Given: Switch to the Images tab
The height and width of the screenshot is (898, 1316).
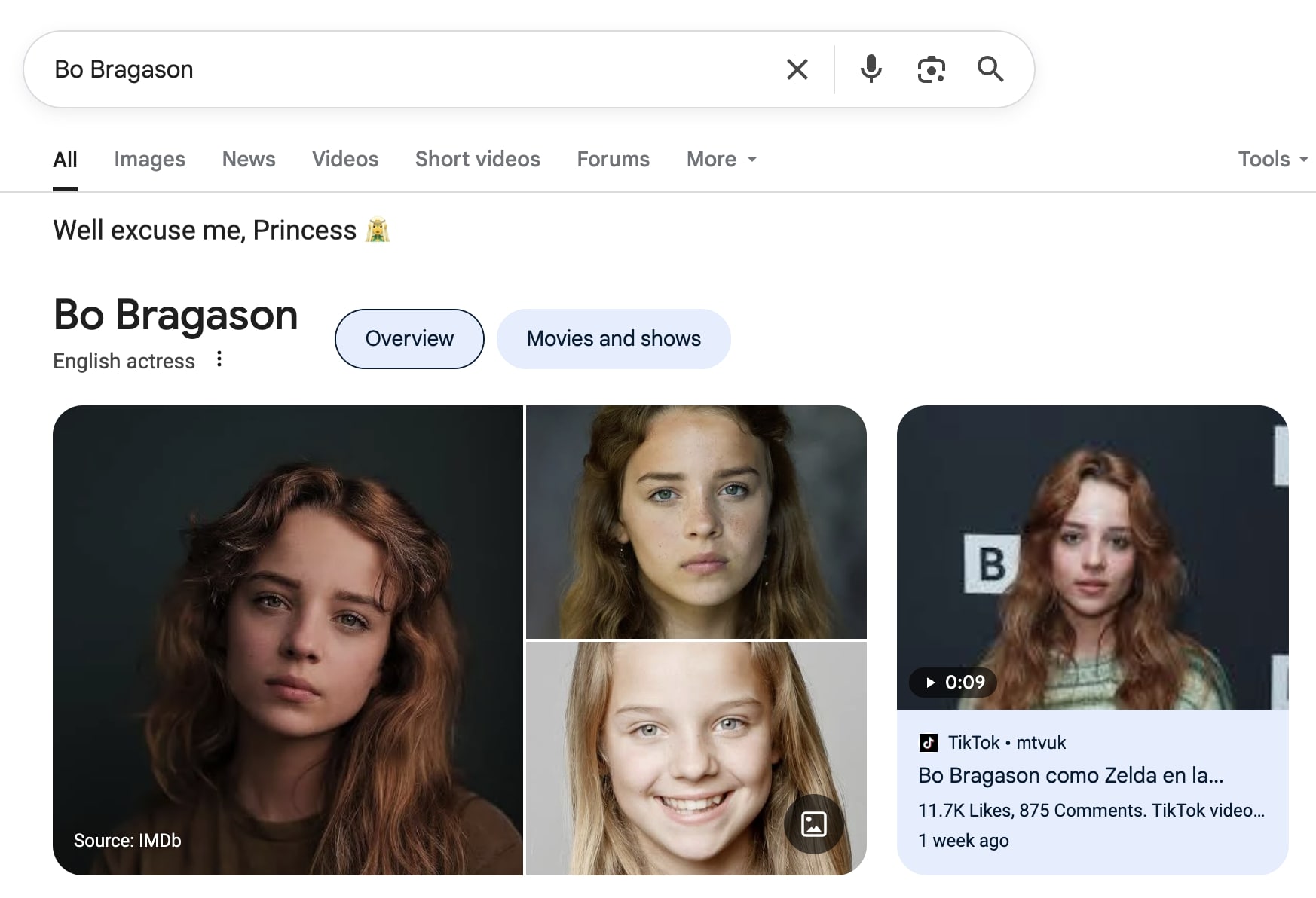Looking at the screenshot, I should click(x=149, y=159).
